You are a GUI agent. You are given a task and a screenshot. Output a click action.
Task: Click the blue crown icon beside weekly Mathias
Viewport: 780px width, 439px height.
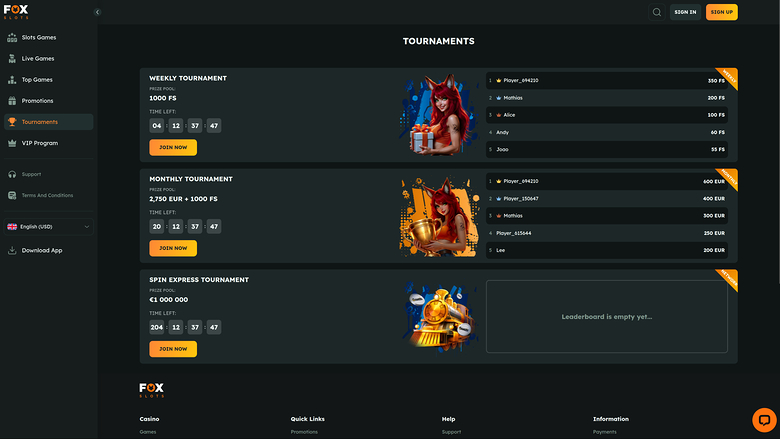point(498,98)
